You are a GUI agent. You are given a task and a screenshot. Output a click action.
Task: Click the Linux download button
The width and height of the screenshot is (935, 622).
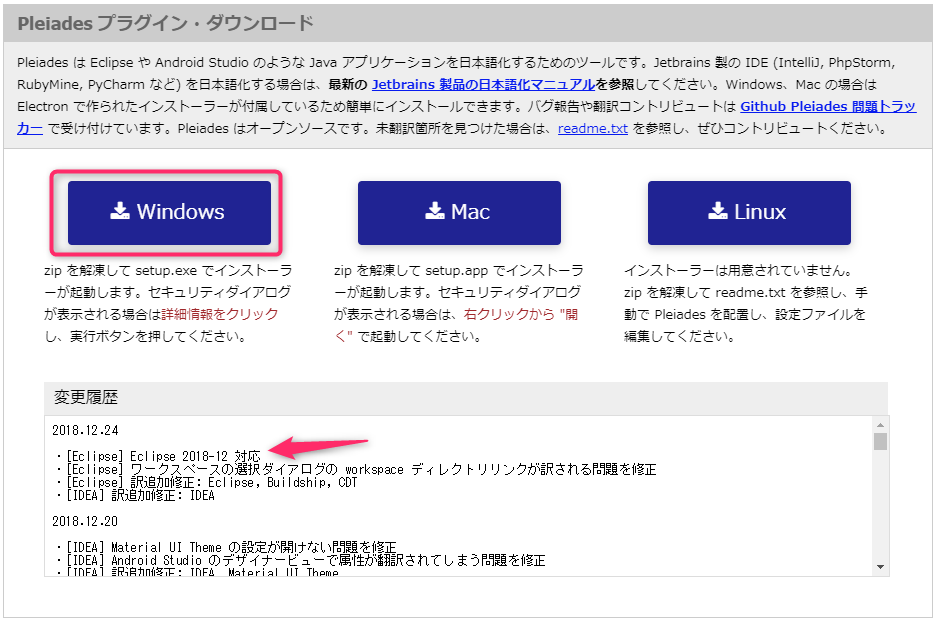click(x=749, y=213)
